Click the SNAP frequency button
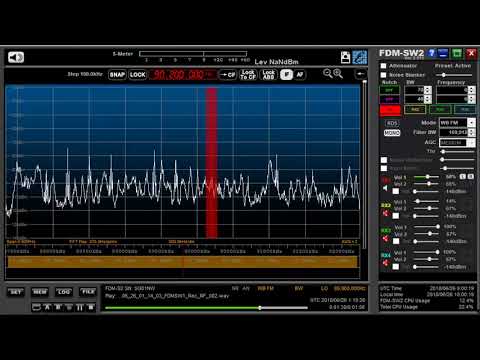Screen dimensions: 480x360 (x=117, y=75)
